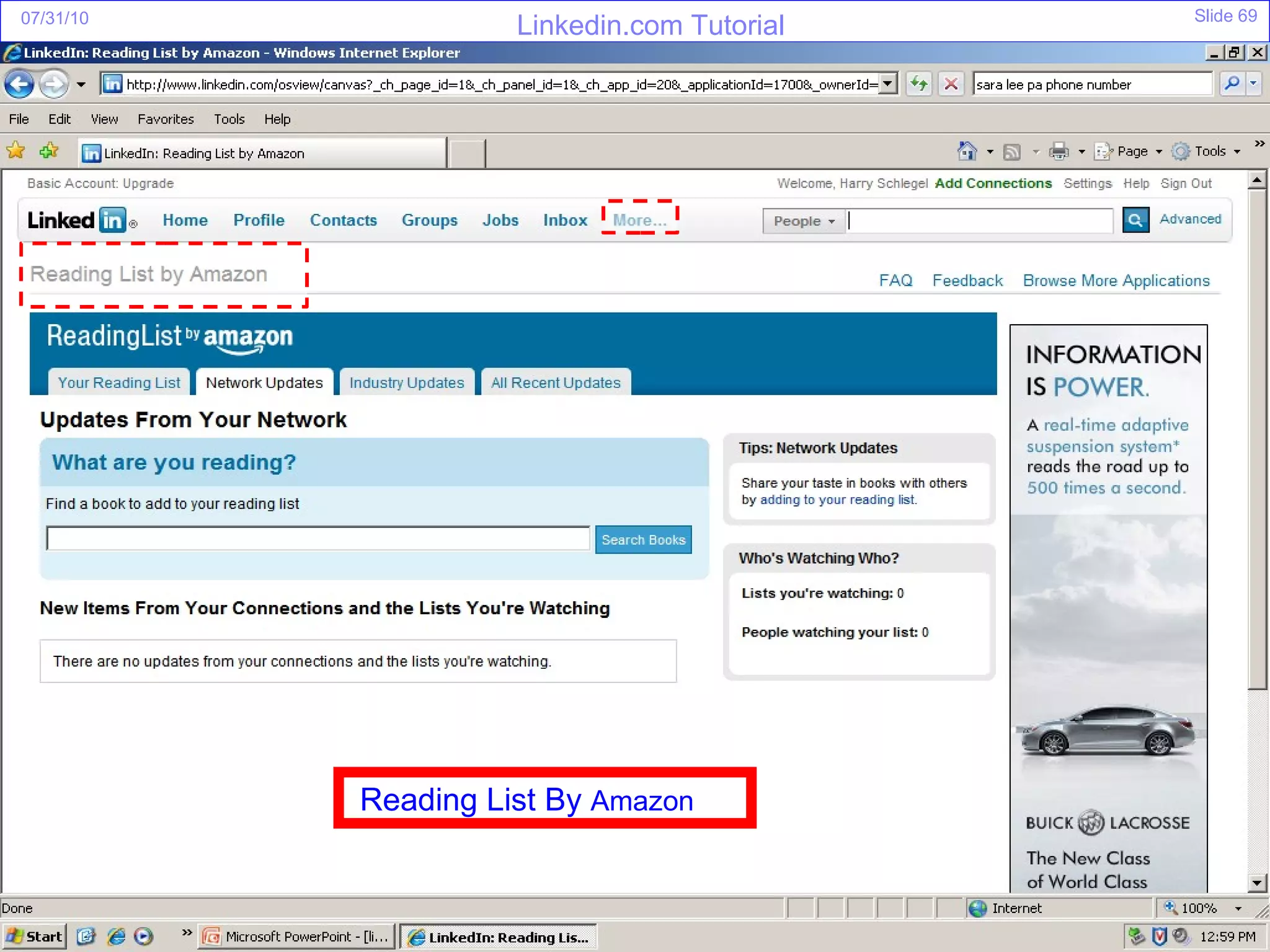Image resolution: width=1270 pixels, height=952 pixels.
Task: Click the Search Books button
Action: pos(643,540)
